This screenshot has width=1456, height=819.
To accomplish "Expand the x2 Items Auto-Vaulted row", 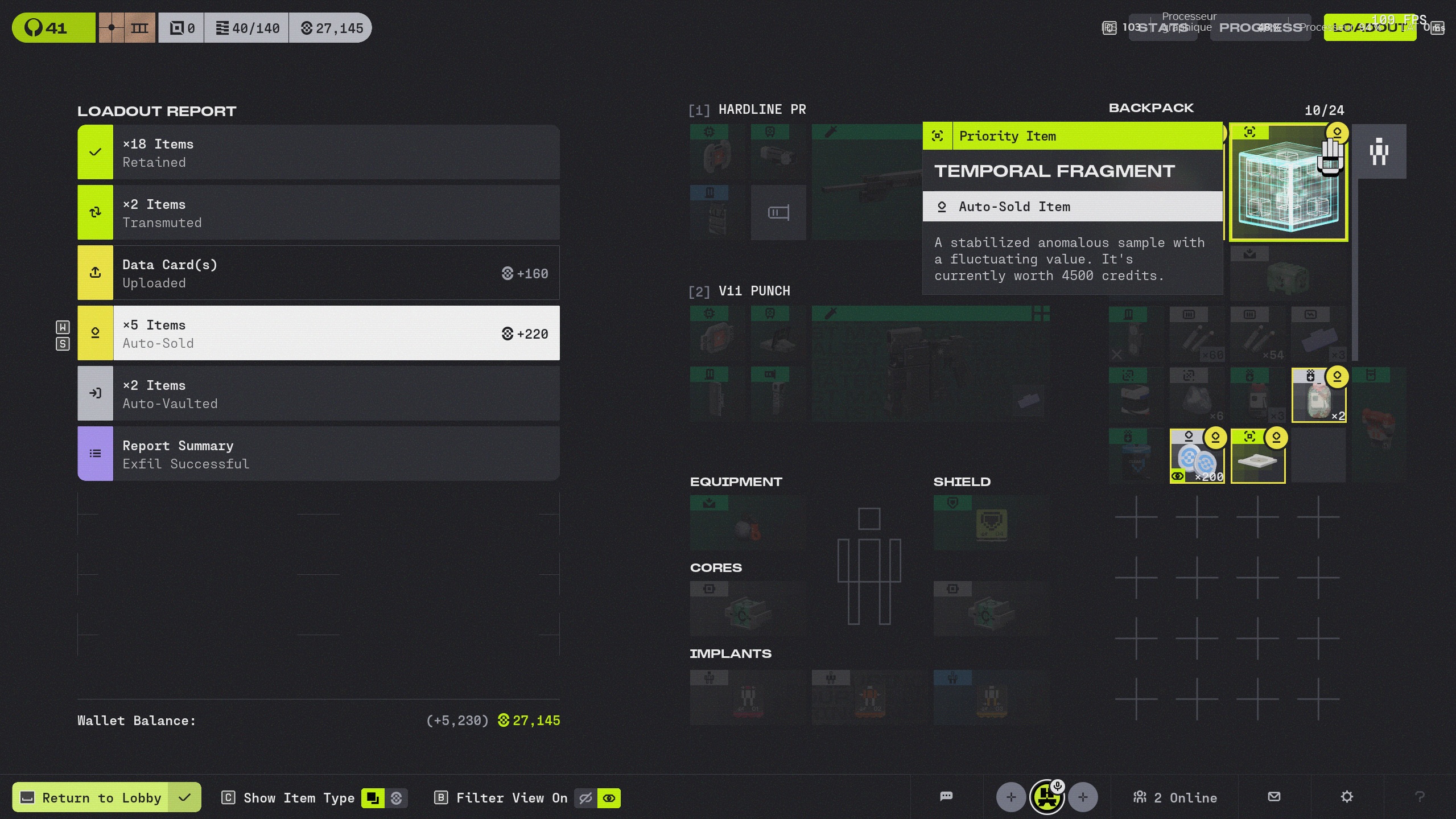I will coord(319,394).
